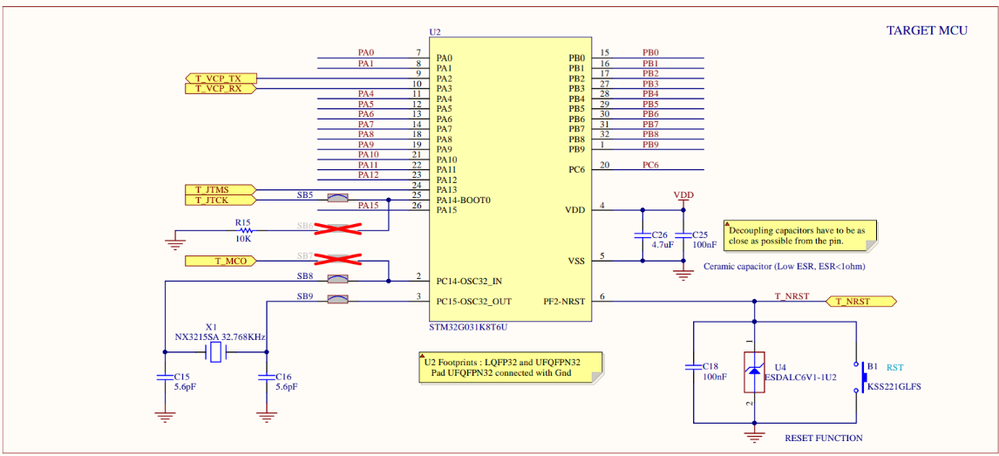Click the RST label next to B1
Screen dimensions: 999x456
coord(895,367)
